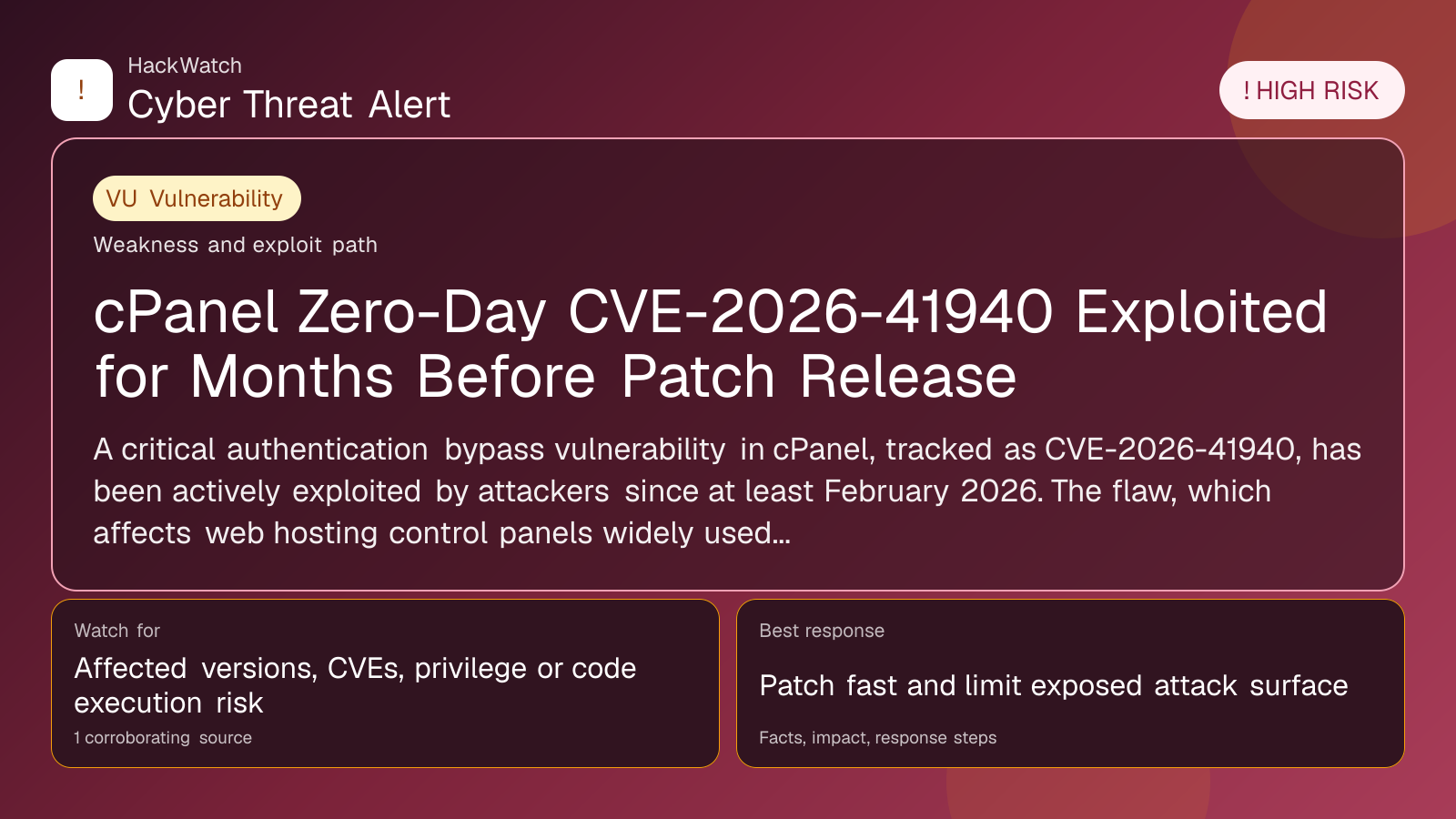The image size is (1456, 819).
Task: Click the 'Best response' label
Action: [x=822, y=631]
